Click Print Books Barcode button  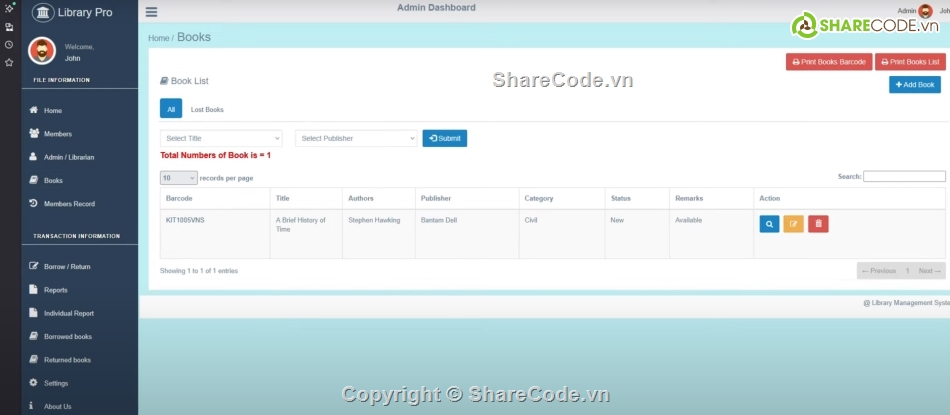[x=829, y=62]
